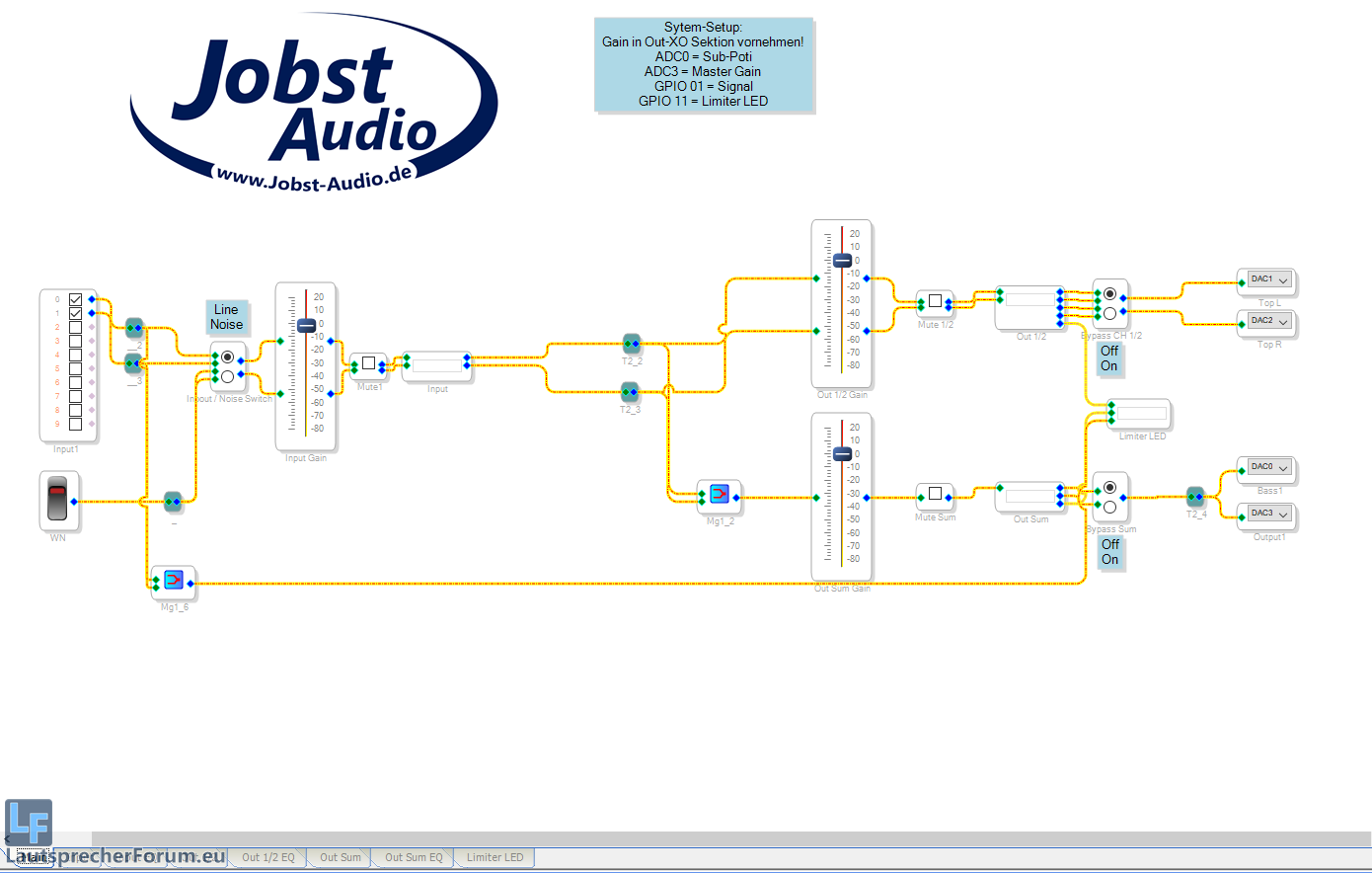Click the Input Gain slider handle
1372x873 pixels.
306,325
